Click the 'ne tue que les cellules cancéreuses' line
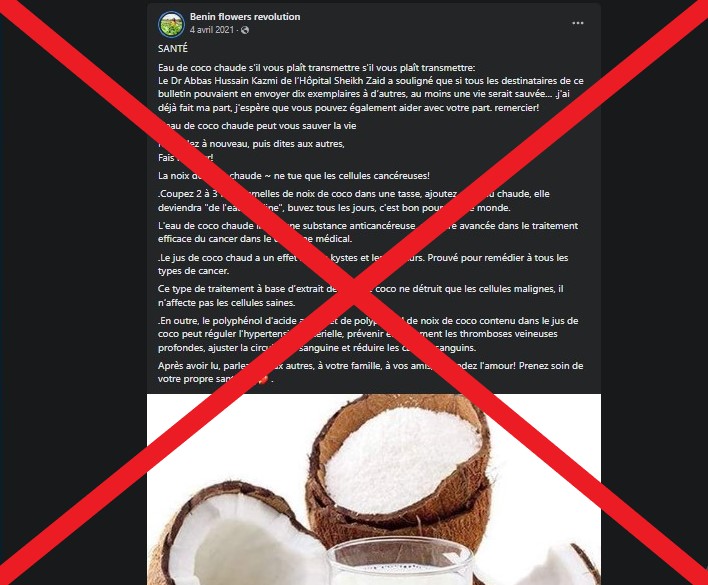This screenshot has height=585, width=708. pos(294,176)
